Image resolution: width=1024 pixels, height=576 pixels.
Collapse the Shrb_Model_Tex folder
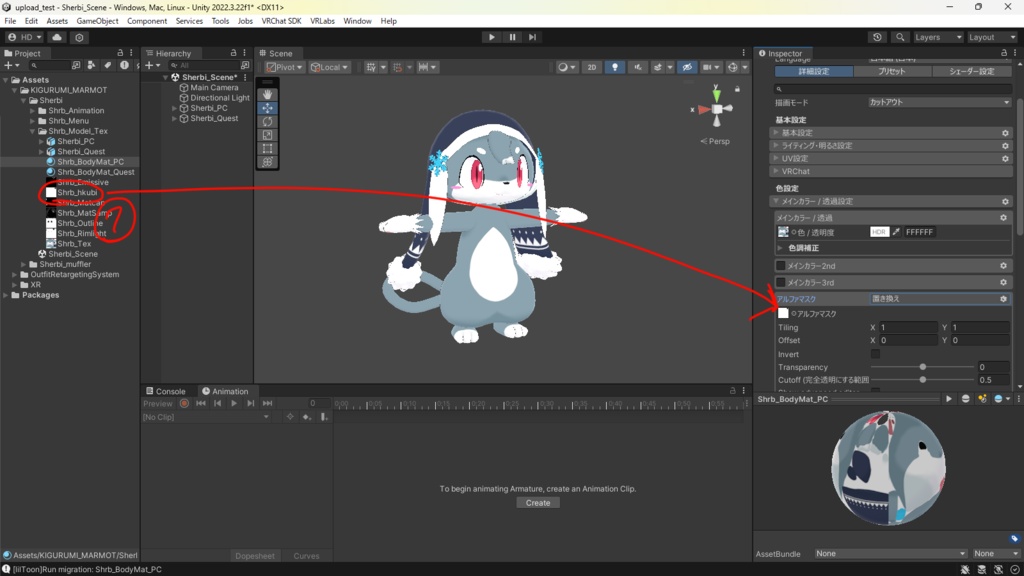click(33, 131)
